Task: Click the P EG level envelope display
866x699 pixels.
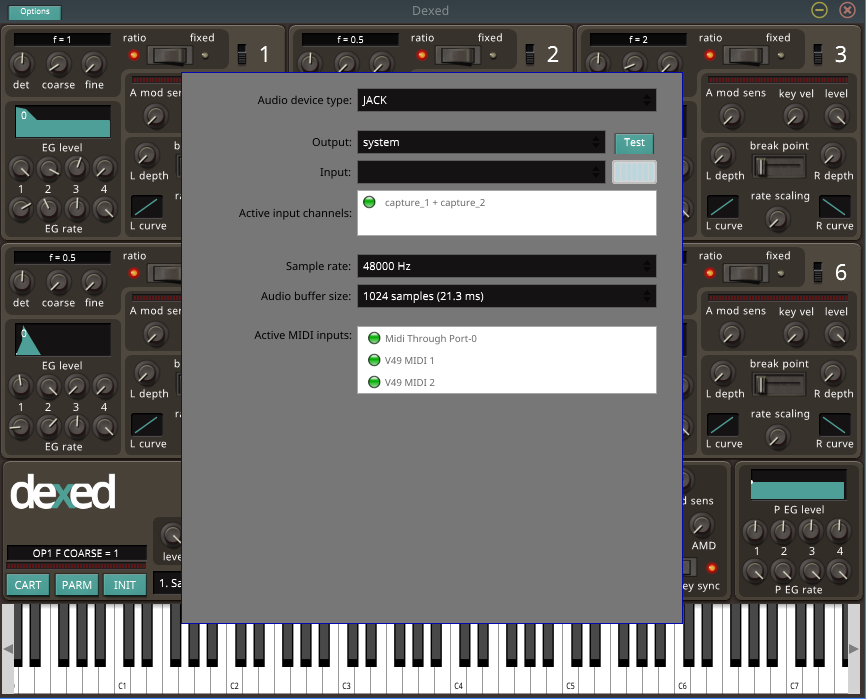Action: click(798, 485)
